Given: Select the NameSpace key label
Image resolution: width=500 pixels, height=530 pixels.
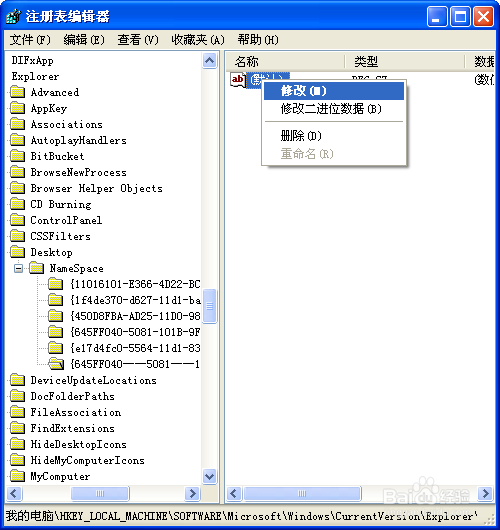Looking at the screenshot, I should pos(77,268).
